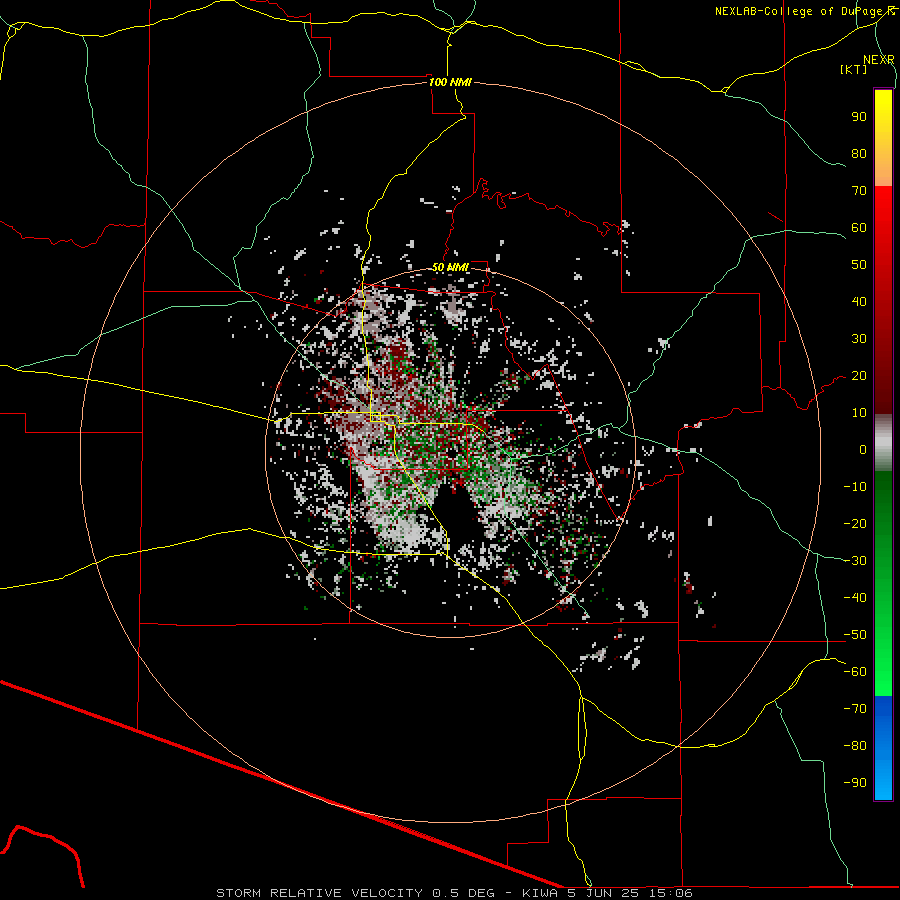Screen dimensions: 900x900
Task: Click the 80 value on the velocity scale
Action: click(859, 154)
